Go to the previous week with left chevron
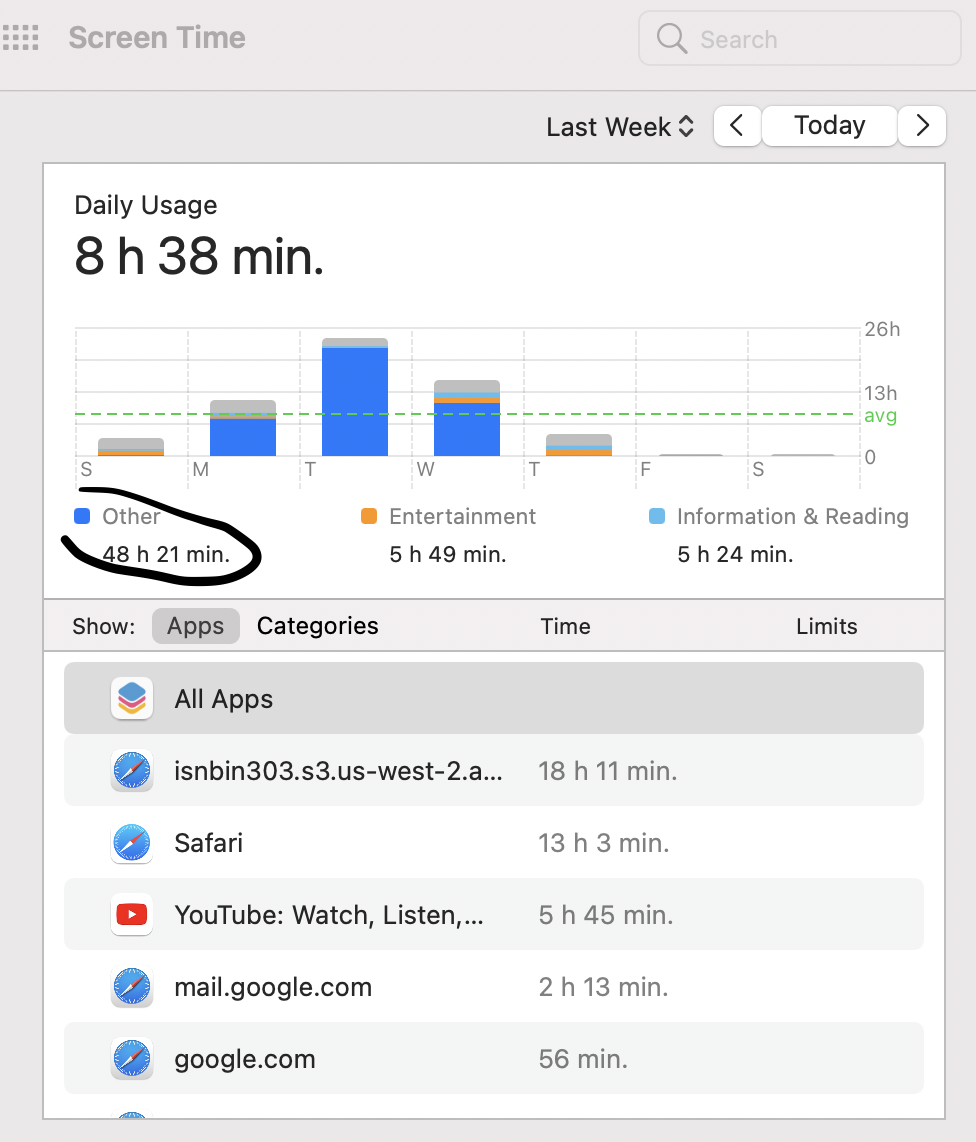The image size is (976, 1142). click(737, 126)
